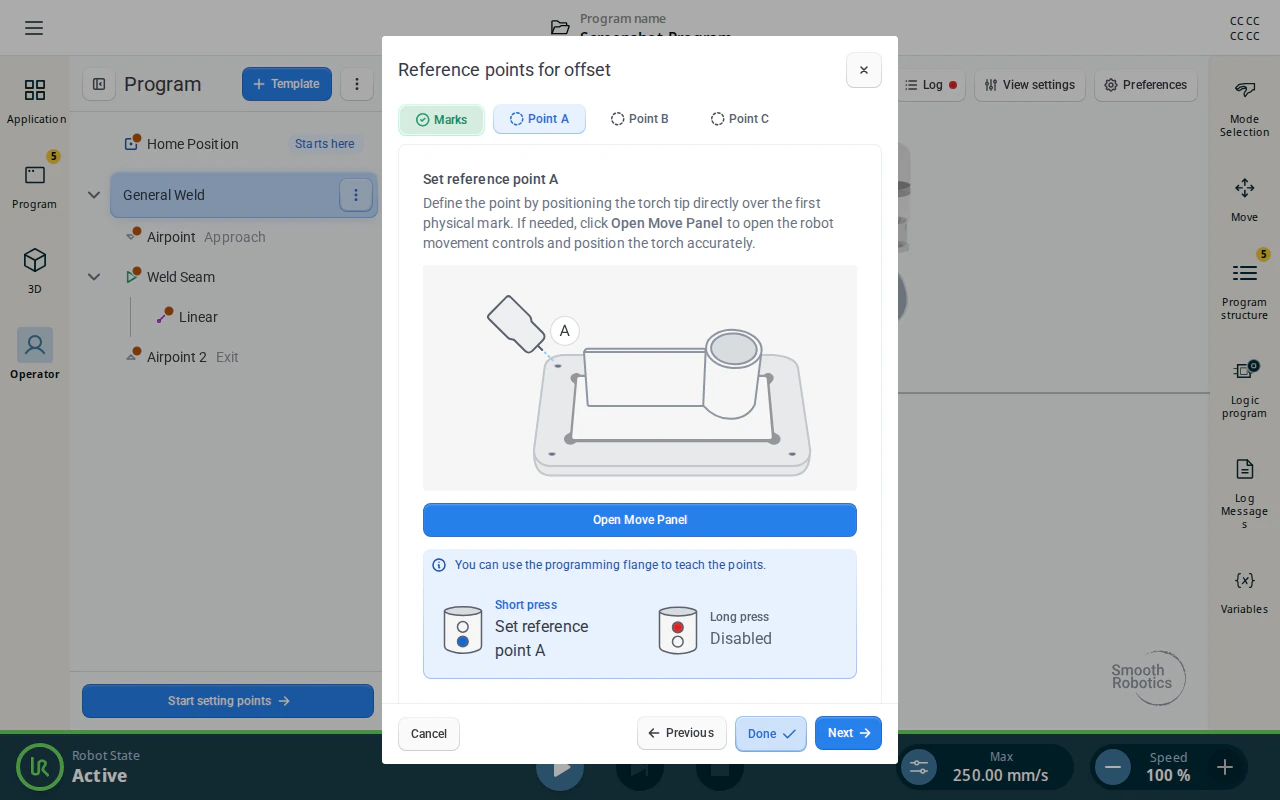This screenshot has width=1280, height=800.
Task: Select the Airpoint 2 Exit node
Action: (193, 357)
